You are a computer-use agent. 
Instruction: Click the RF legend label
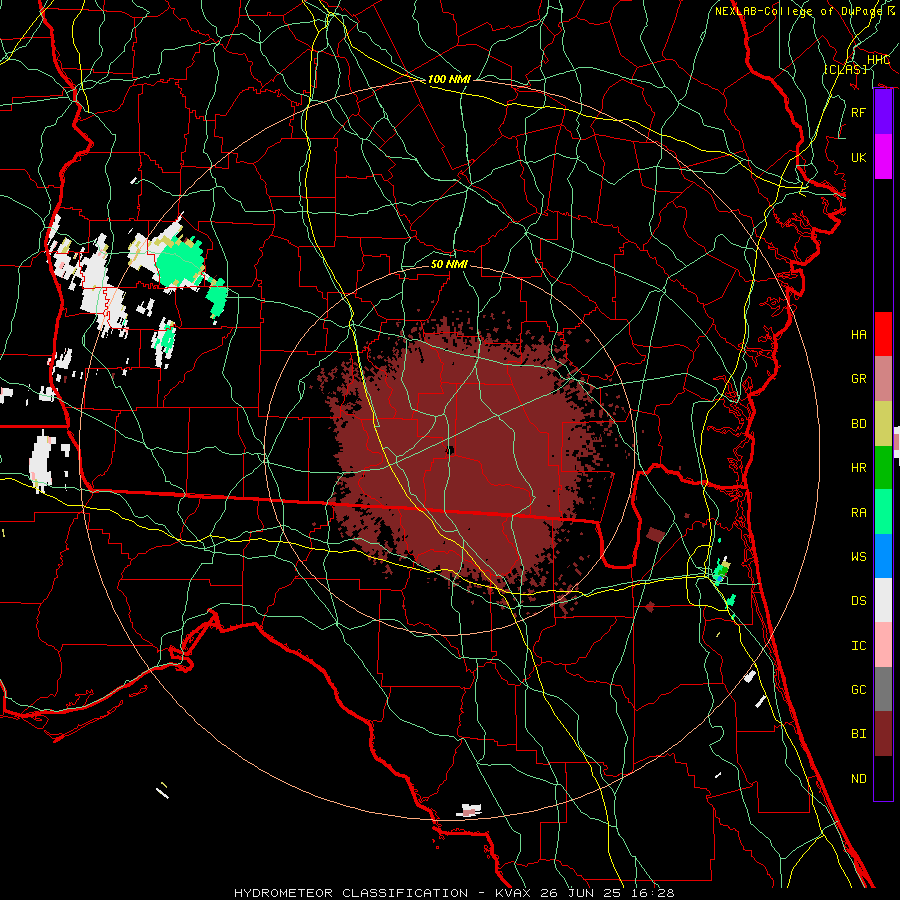pyautogui.click(x=858, y=112)
